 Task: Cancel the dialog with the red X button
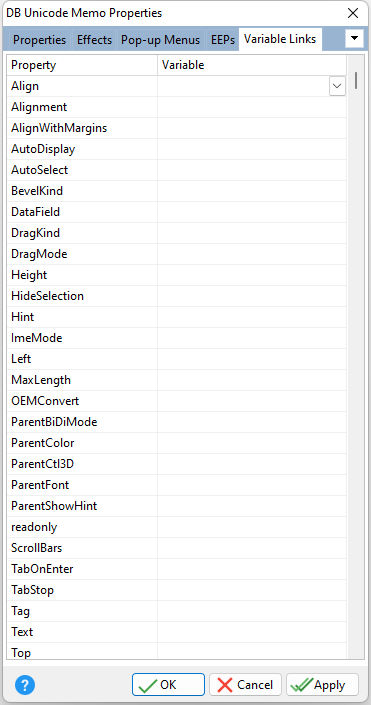point(245,685)
